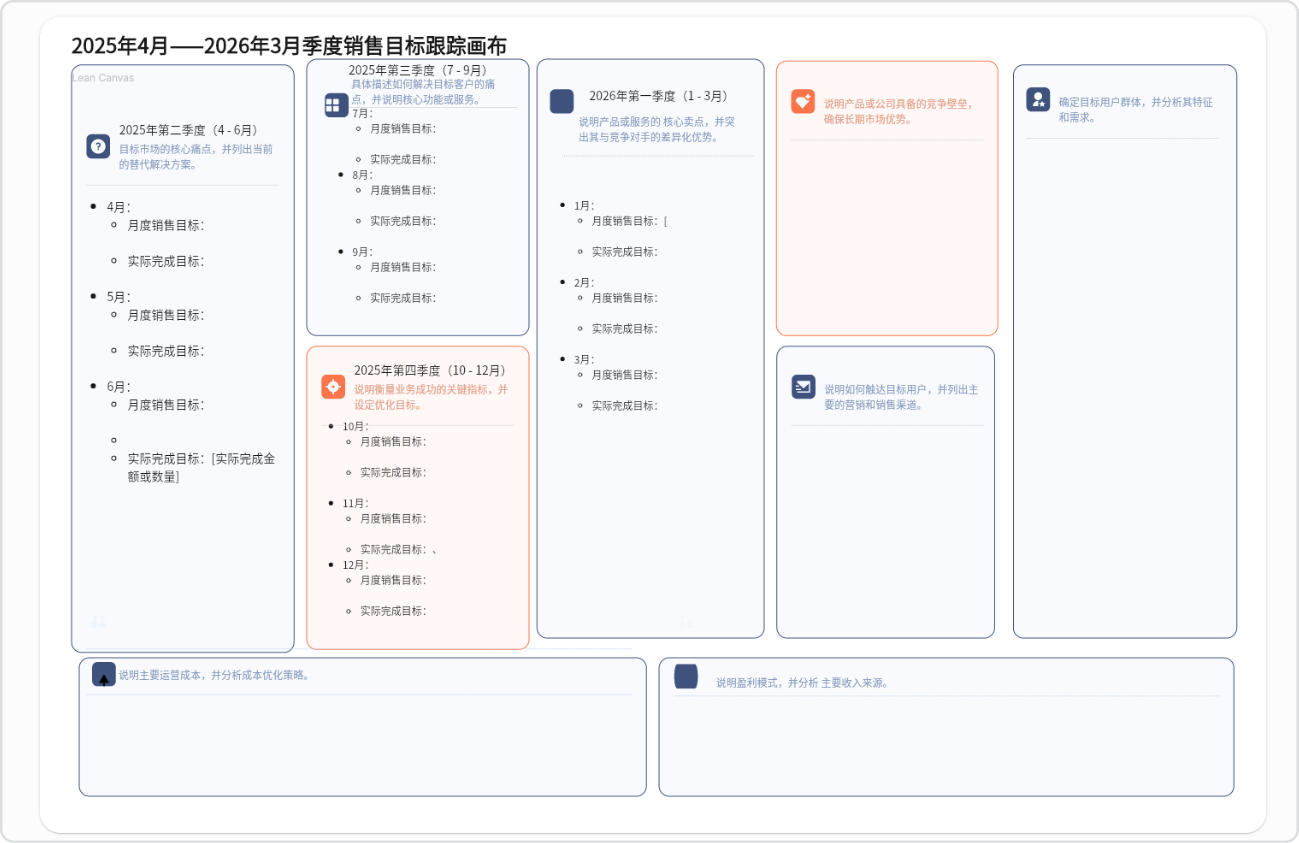1299x843 pixels.
Task: Click the user star icon in 目标用户群体 card
Action: pyautogui.click(x=1038, y=99)
